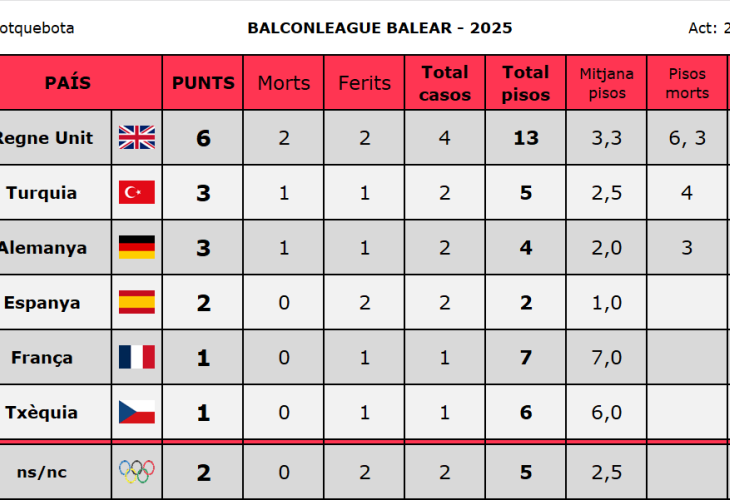Image resolution: width=730 pixels, height=500 pixels.
Task: Click the Morts column header
Action: (x=284, y=83)
